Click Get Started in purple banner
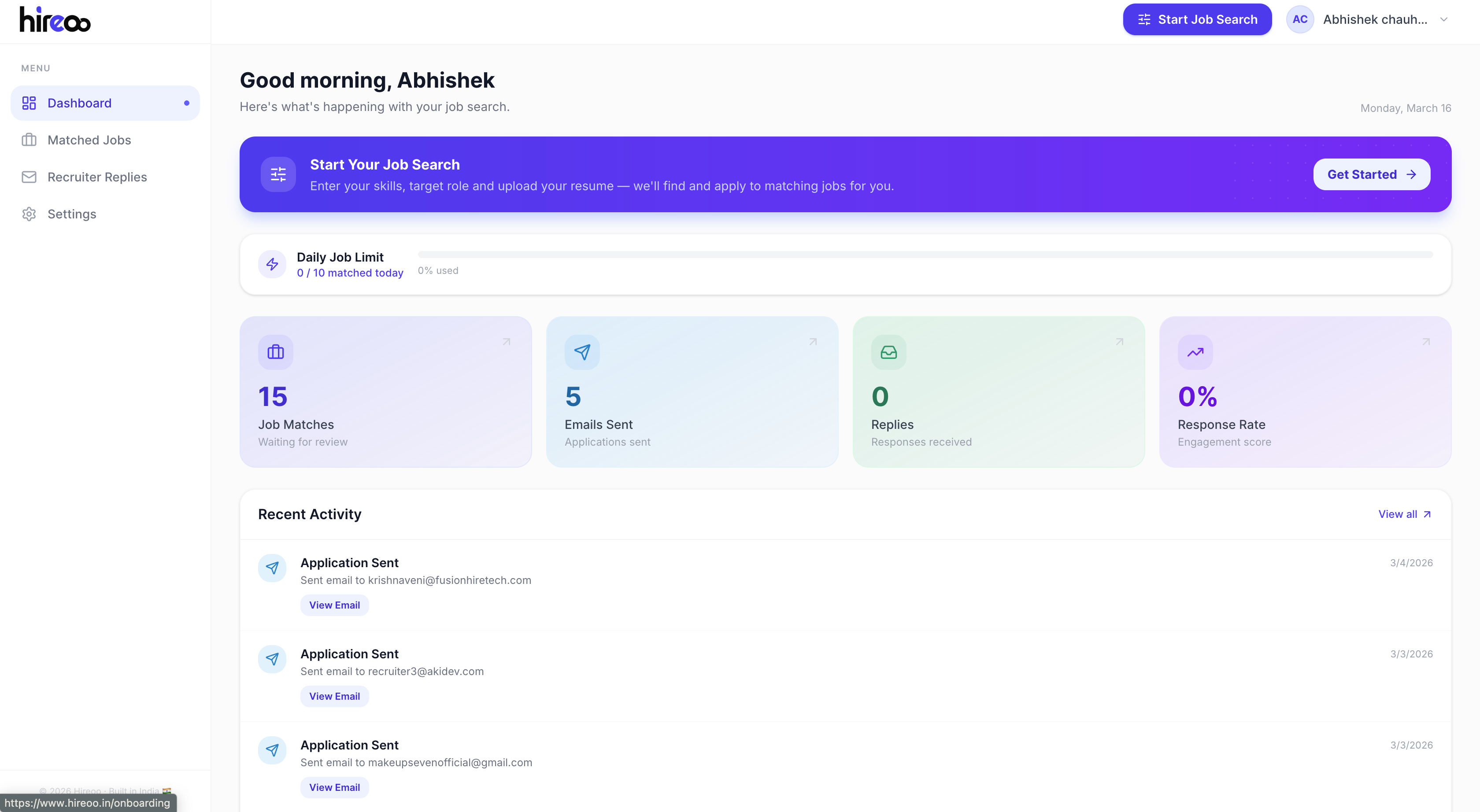Image resolution: width=1480 pixels, height=812 pixels. coord(1371,174)
